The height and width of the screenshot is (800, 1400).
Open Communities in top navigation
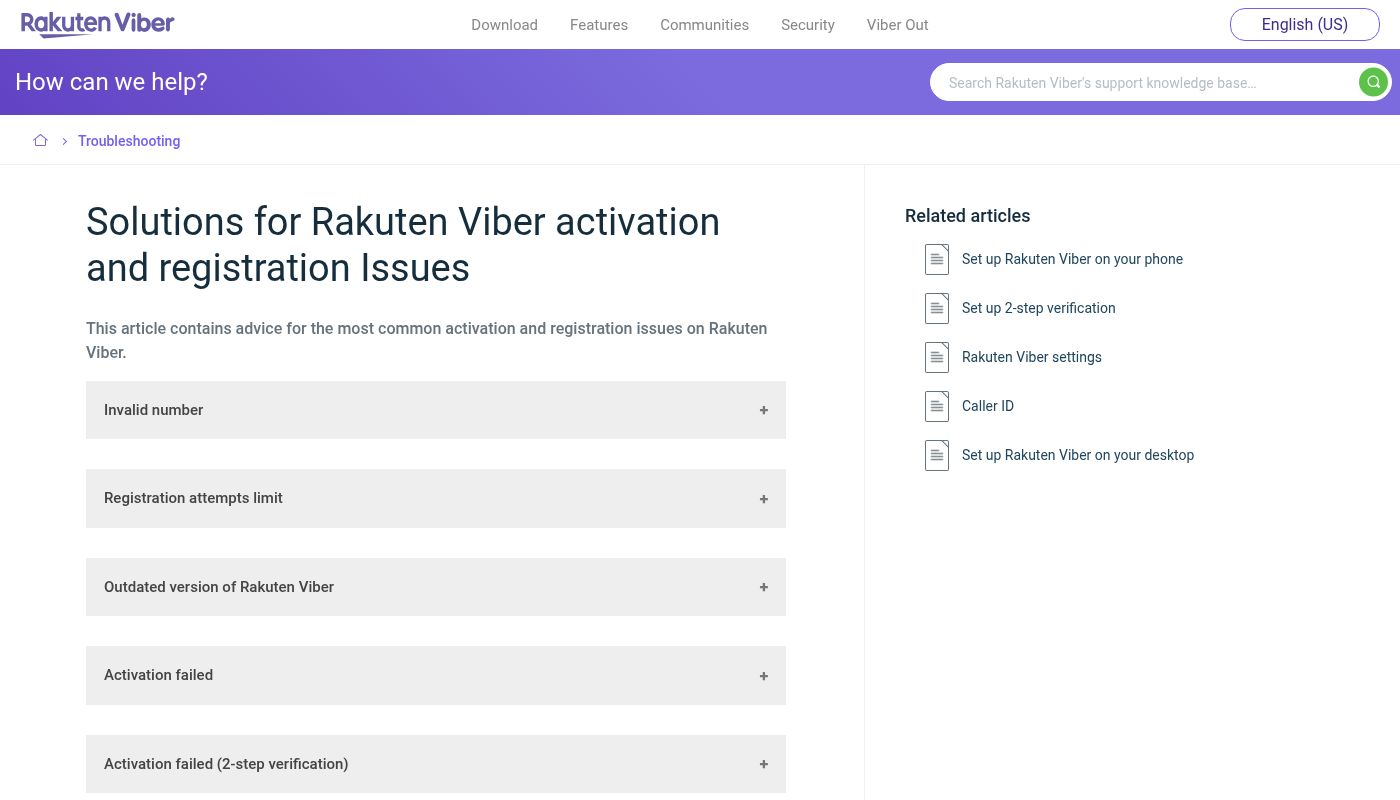pyautogui.click(x=704, y=25)
